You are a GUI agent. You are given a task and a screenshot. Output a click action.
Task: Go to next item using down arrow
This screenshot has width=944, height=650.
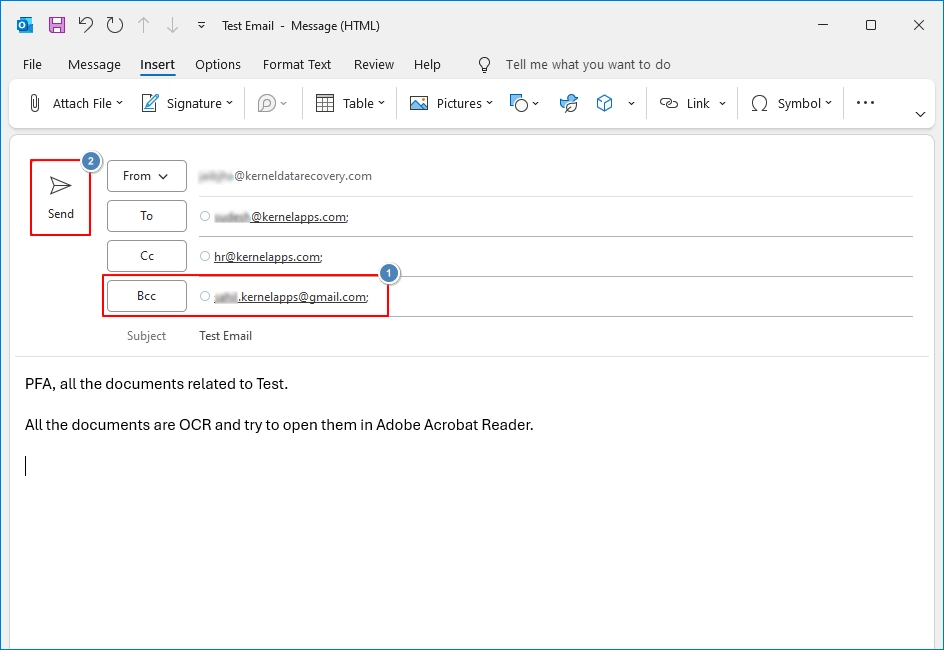(x=172, y=25)
